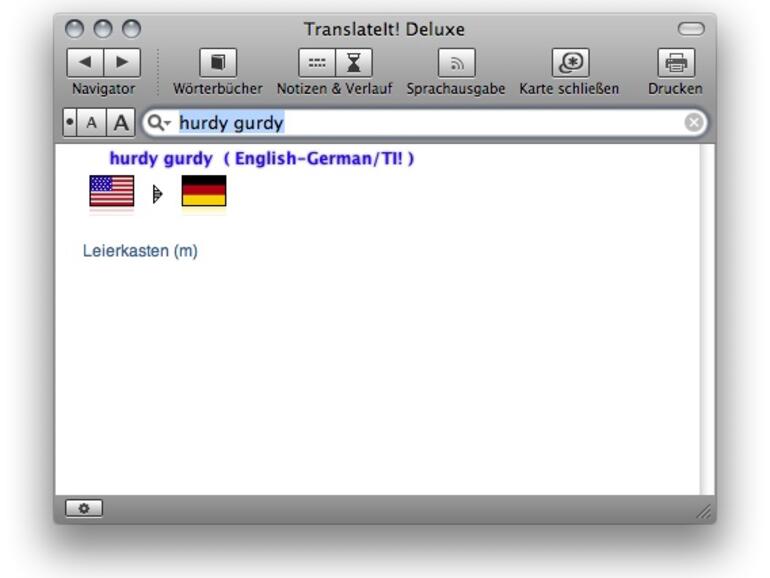This screenshot has width=770, height=578.
Task: Open history with the hourglass Verlauf icon
Action: pyautogui.click(x=354, y=62)
